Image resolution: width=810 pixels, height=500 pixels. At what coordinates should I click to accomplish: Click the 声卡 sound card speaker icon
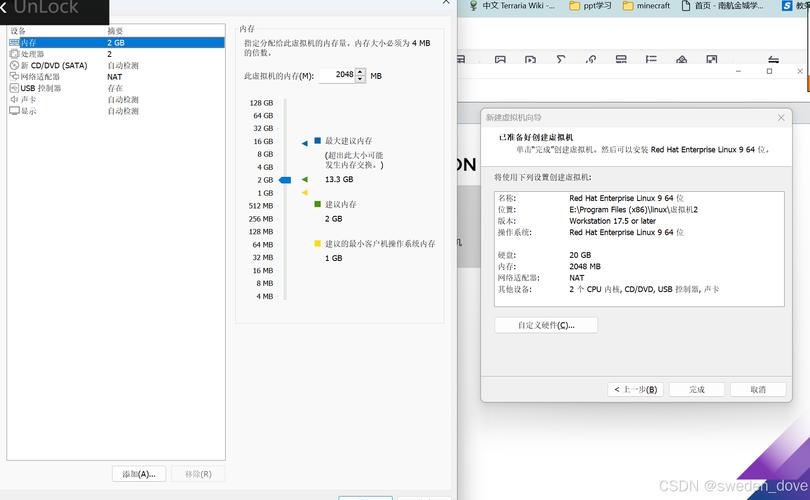(x=14, y=100)
